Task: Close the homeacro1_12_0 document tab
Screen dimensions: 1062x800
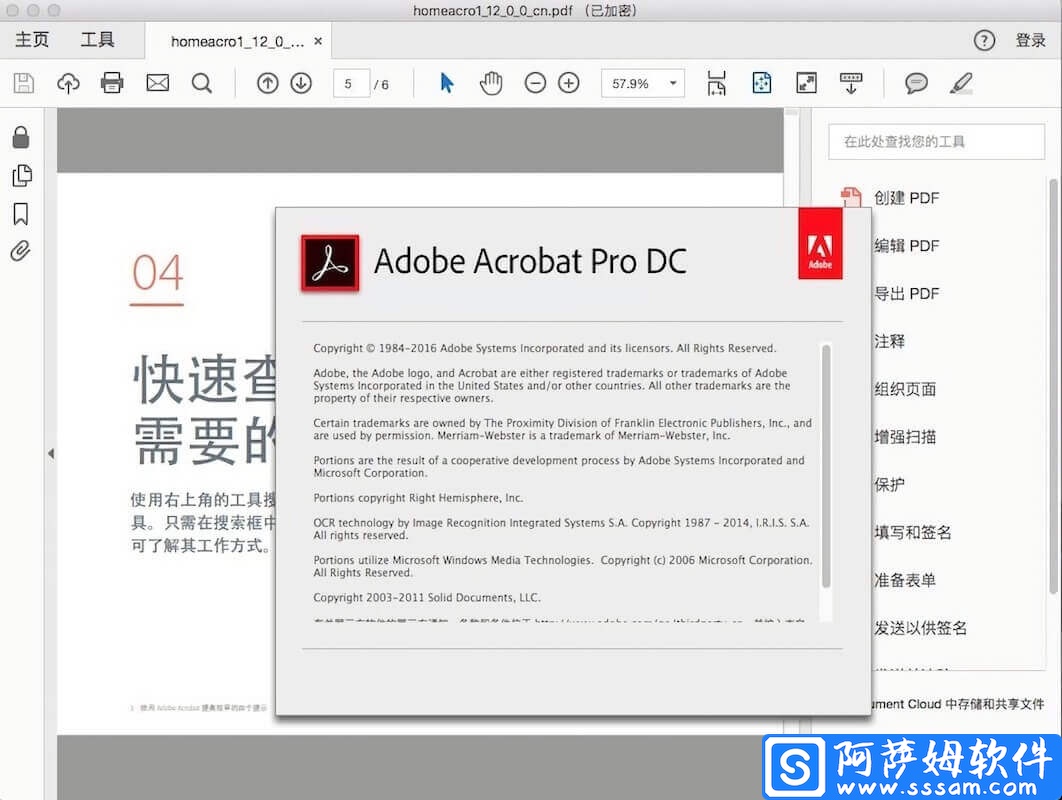Action: point(318,41)
